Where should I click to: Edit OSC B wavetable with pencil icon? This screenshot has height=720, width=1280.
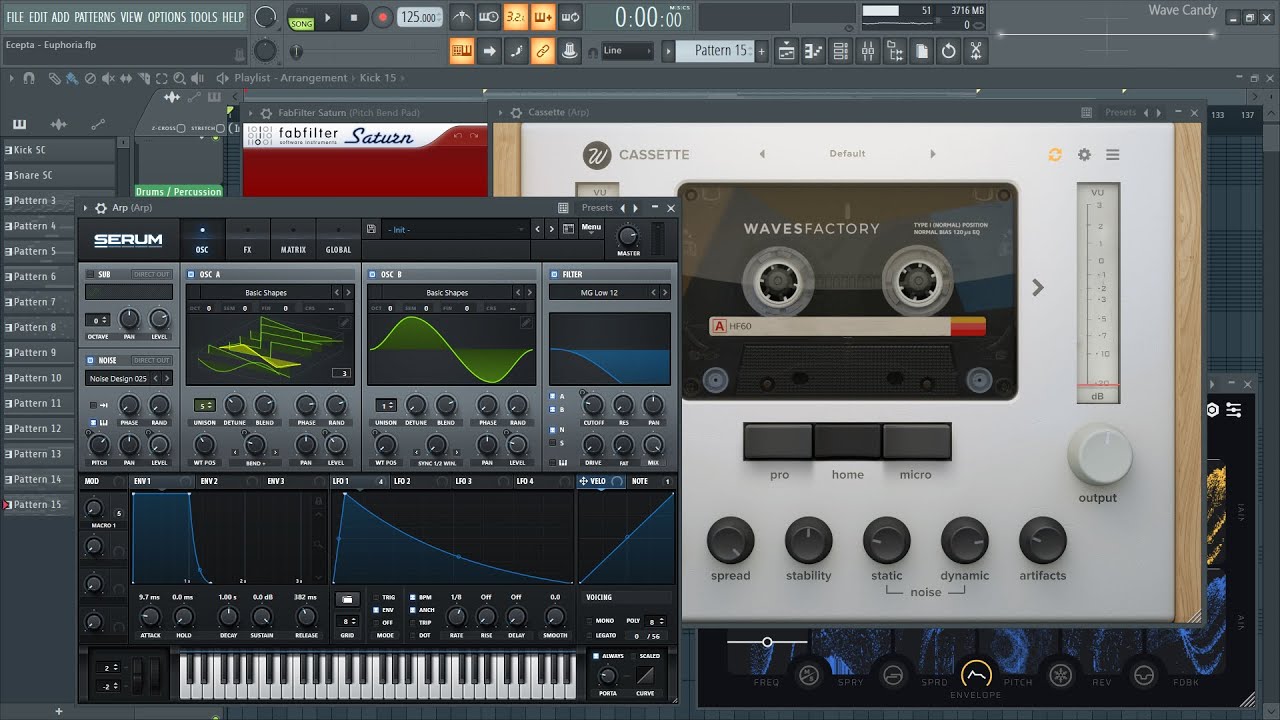coord(524,322)
